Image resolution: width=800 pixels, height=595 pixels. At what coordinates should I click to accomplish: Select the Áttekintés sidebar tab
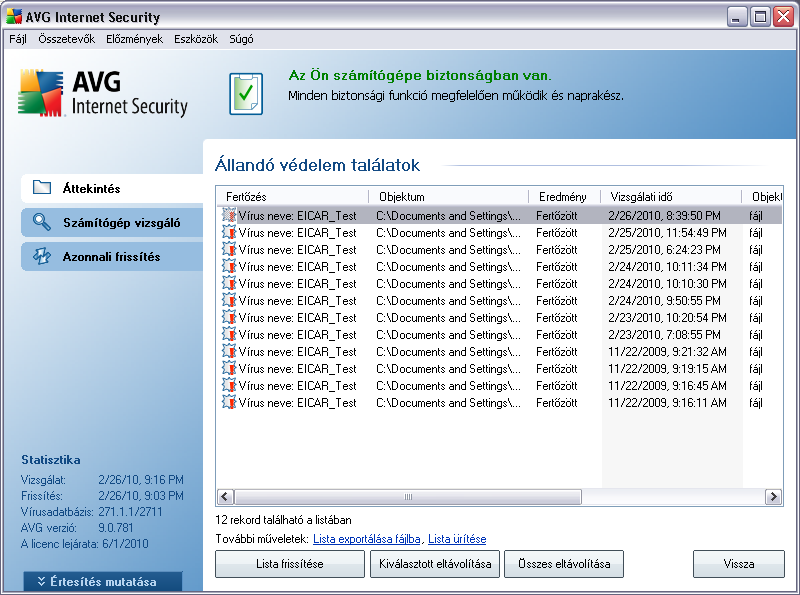(x=112, y=188)
